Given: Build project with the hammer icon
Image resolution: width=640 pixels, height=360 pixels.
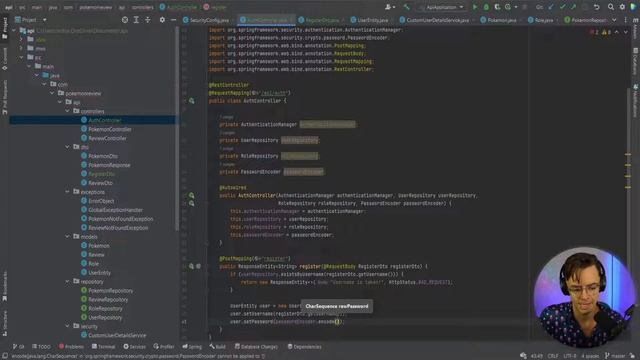Looking at the screenshot, I should click(407, 7).
